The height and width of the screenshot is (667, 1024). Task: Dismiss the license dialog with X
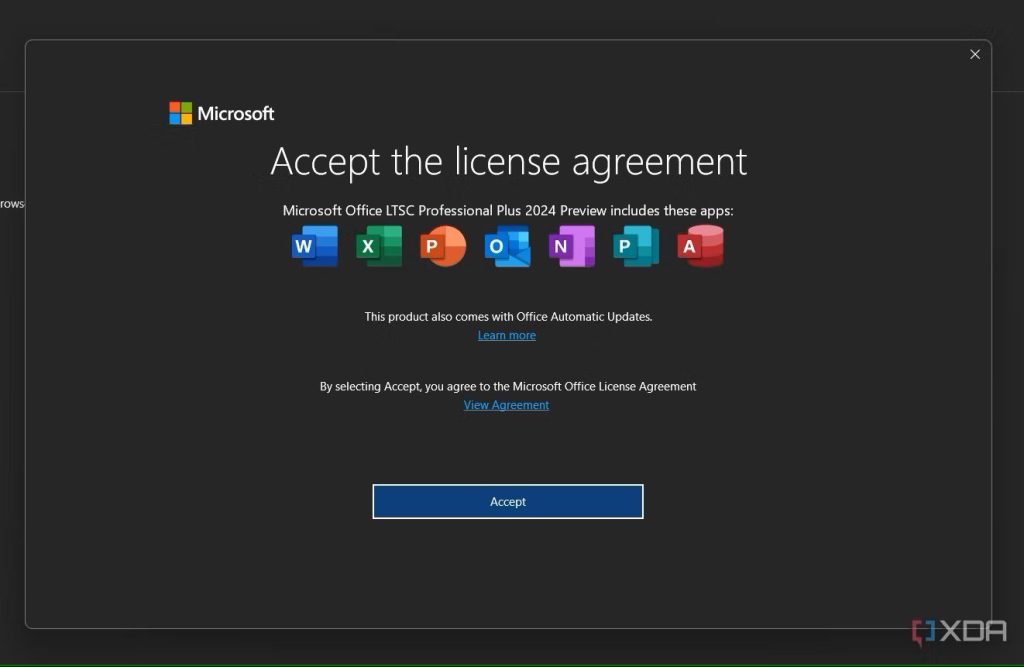(975, 54)
